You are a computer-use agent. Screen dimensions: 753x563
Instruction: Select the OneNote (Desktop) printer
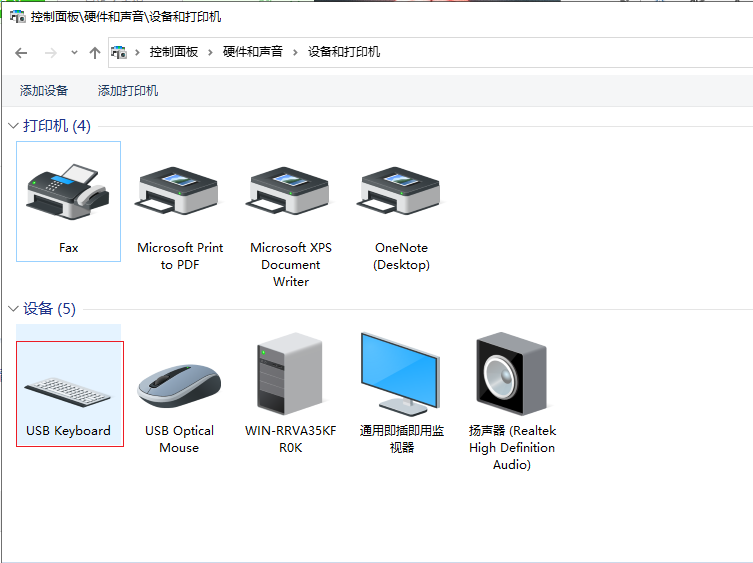click(401, 200)
